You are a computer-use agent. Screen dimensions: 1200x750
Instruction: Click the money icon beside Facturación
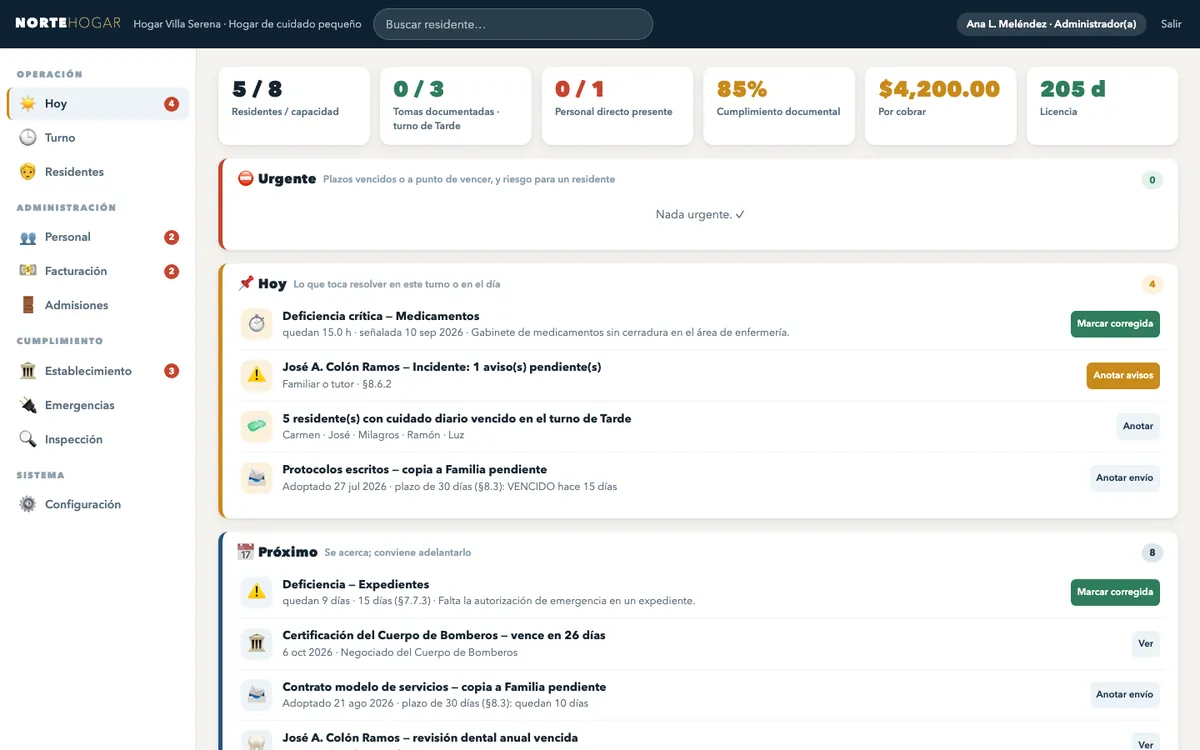(x=28, y=271)
